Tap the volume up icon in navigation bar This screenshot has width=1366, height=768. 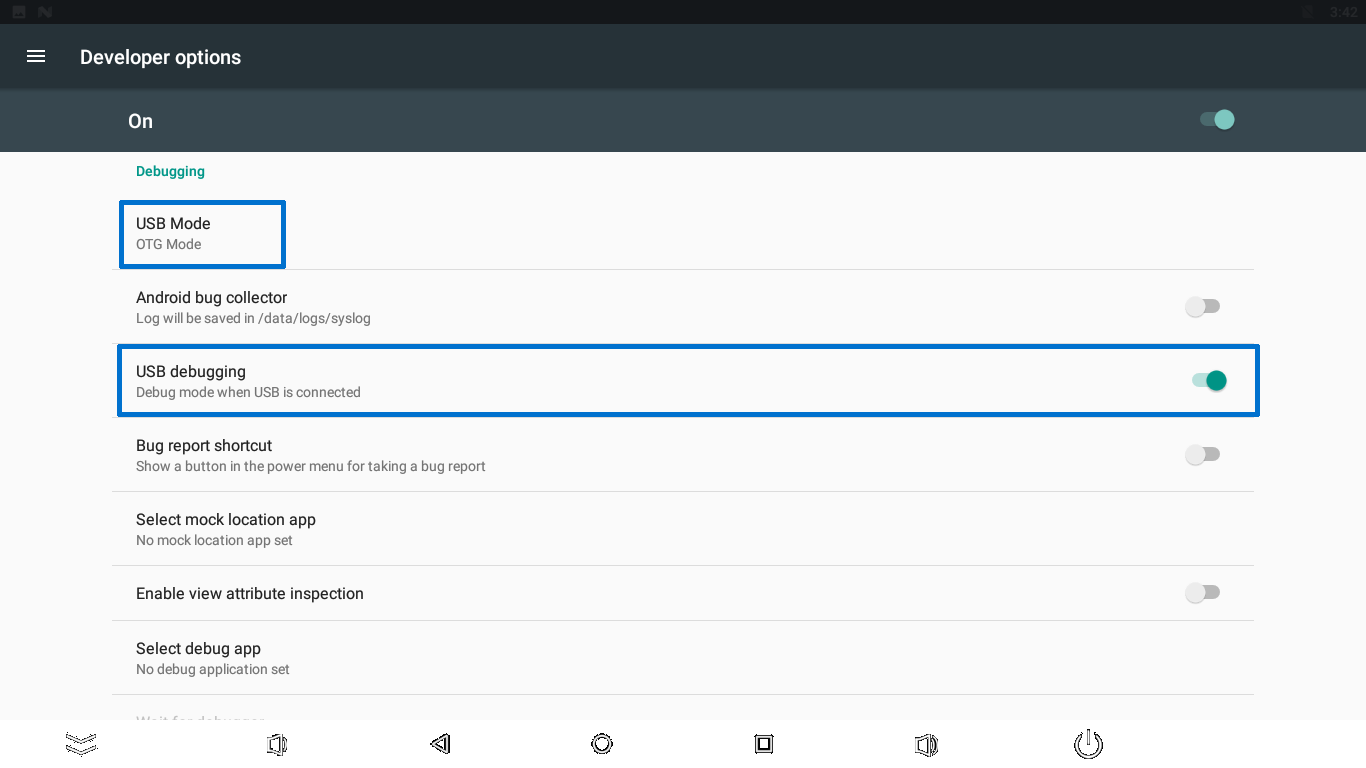coord(926,744)
